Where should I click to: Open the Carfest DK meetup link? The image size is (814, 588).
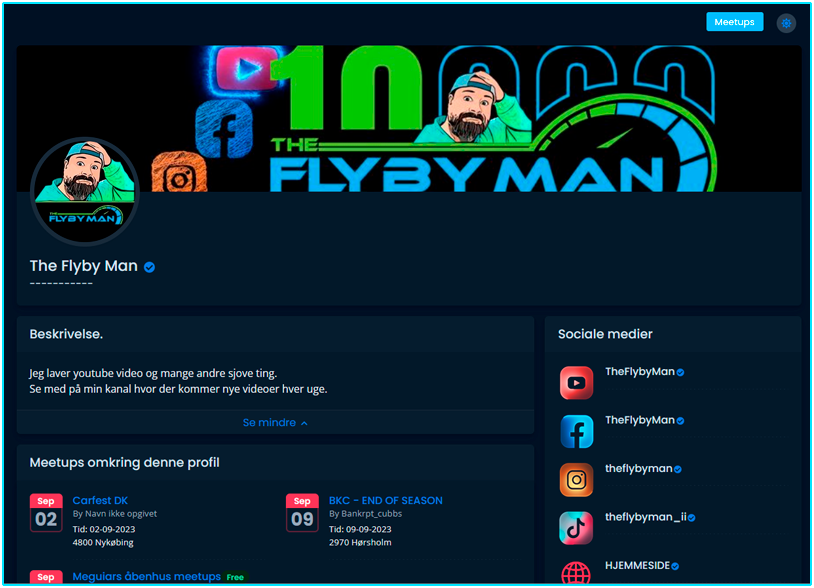click(x=100, y=500)
